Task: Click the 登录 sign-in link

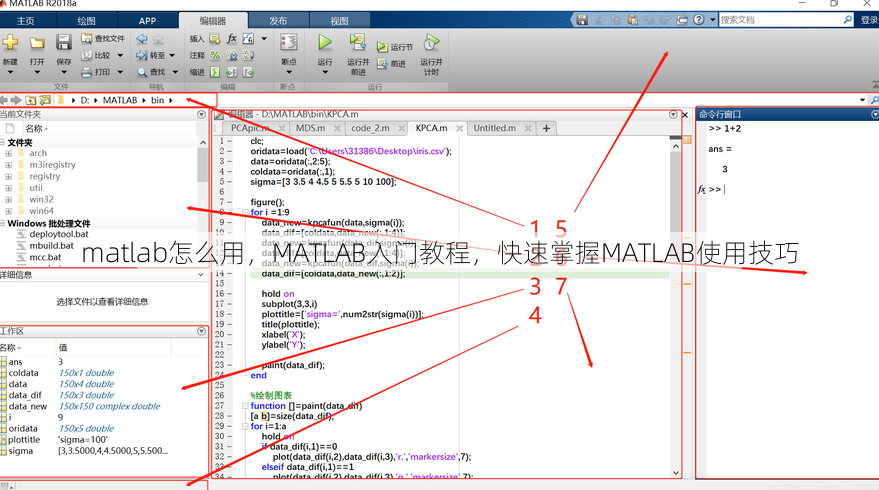Action: (869, 20)
